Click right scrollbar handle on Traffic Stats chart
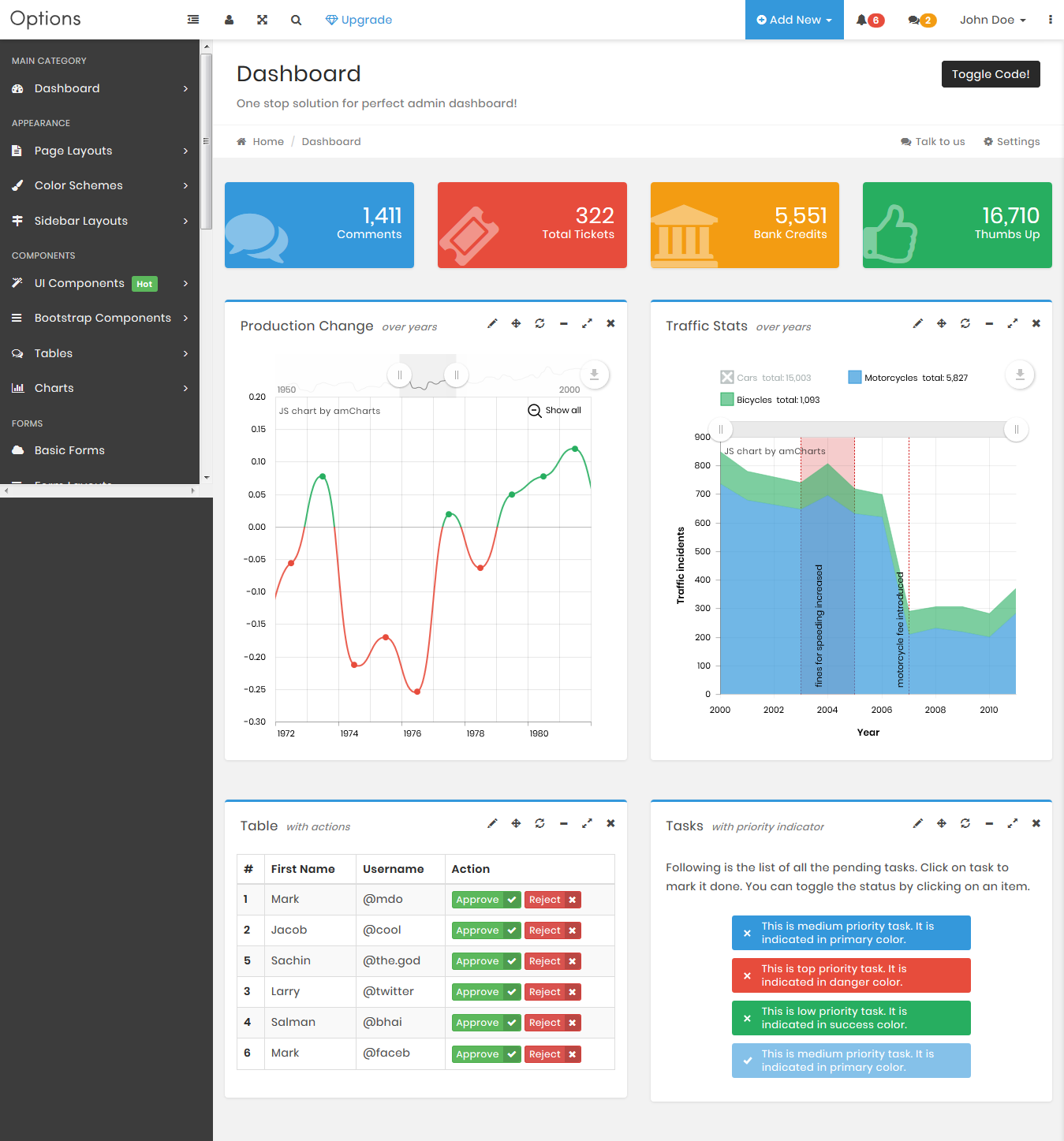The width and height of the screenshot is (1064, 1141). coord(1016,429)
